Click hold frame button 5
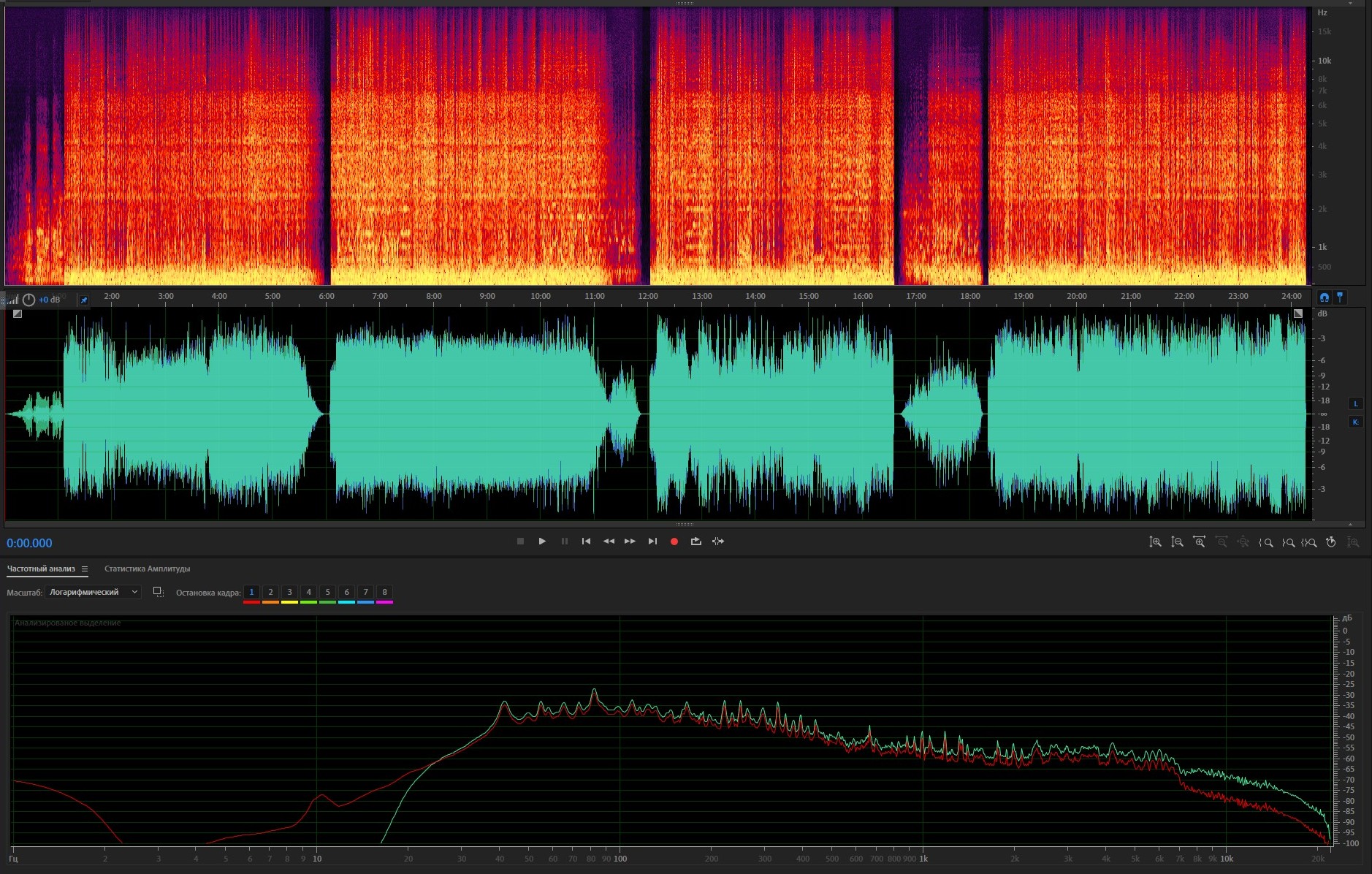Image resolution: width=1372 pixels, height=874 pixels. click(327, 593)
